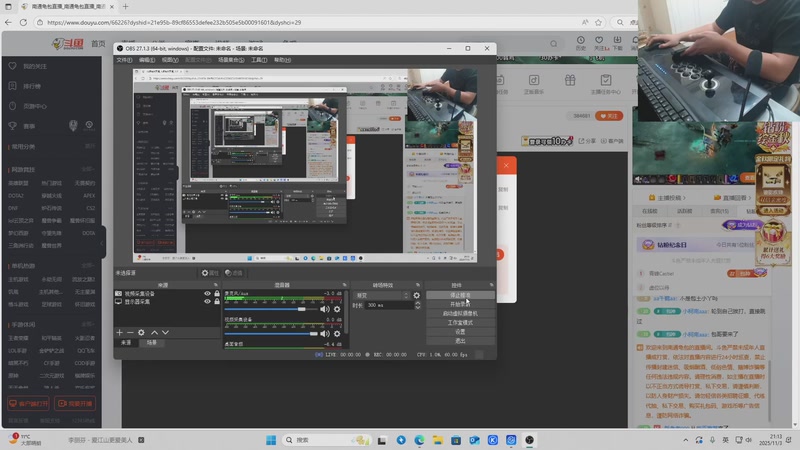Viewport: 800px width, 450px height.
Task: Pop out the 转场特效 dock panel icon
Action: tap(418, 285)
